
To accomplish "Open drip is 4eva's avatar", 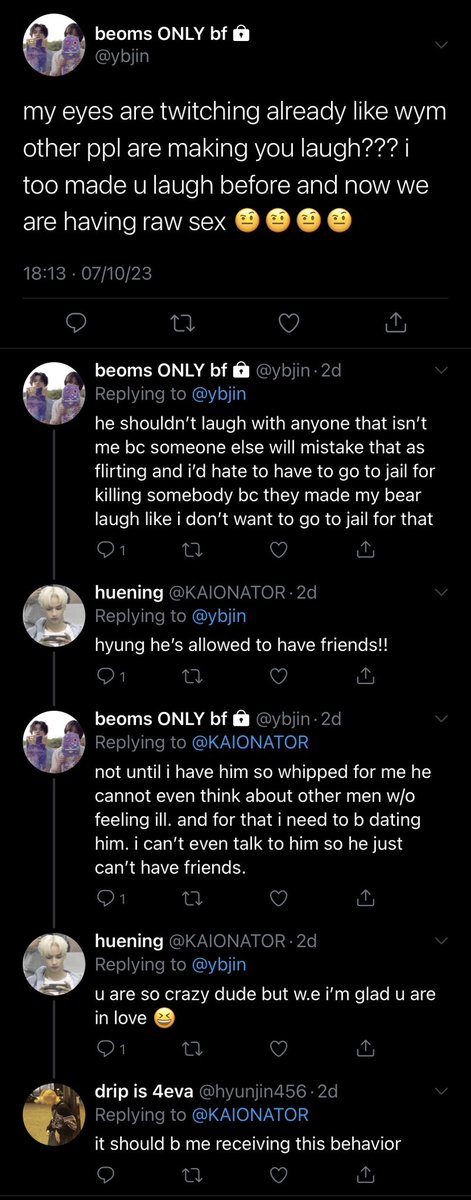I will point(52,1114).
